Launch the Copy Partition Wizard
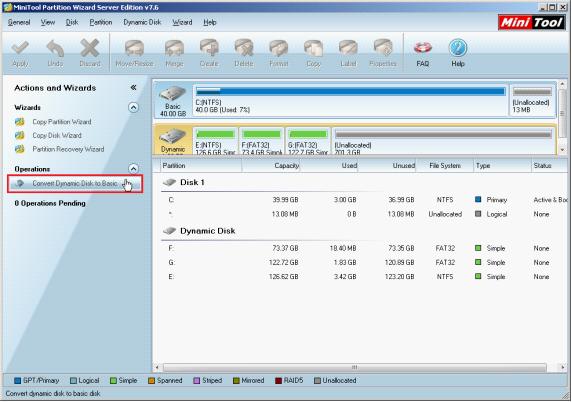The height and width of the screenshot is (402, 572). point(62,122)
